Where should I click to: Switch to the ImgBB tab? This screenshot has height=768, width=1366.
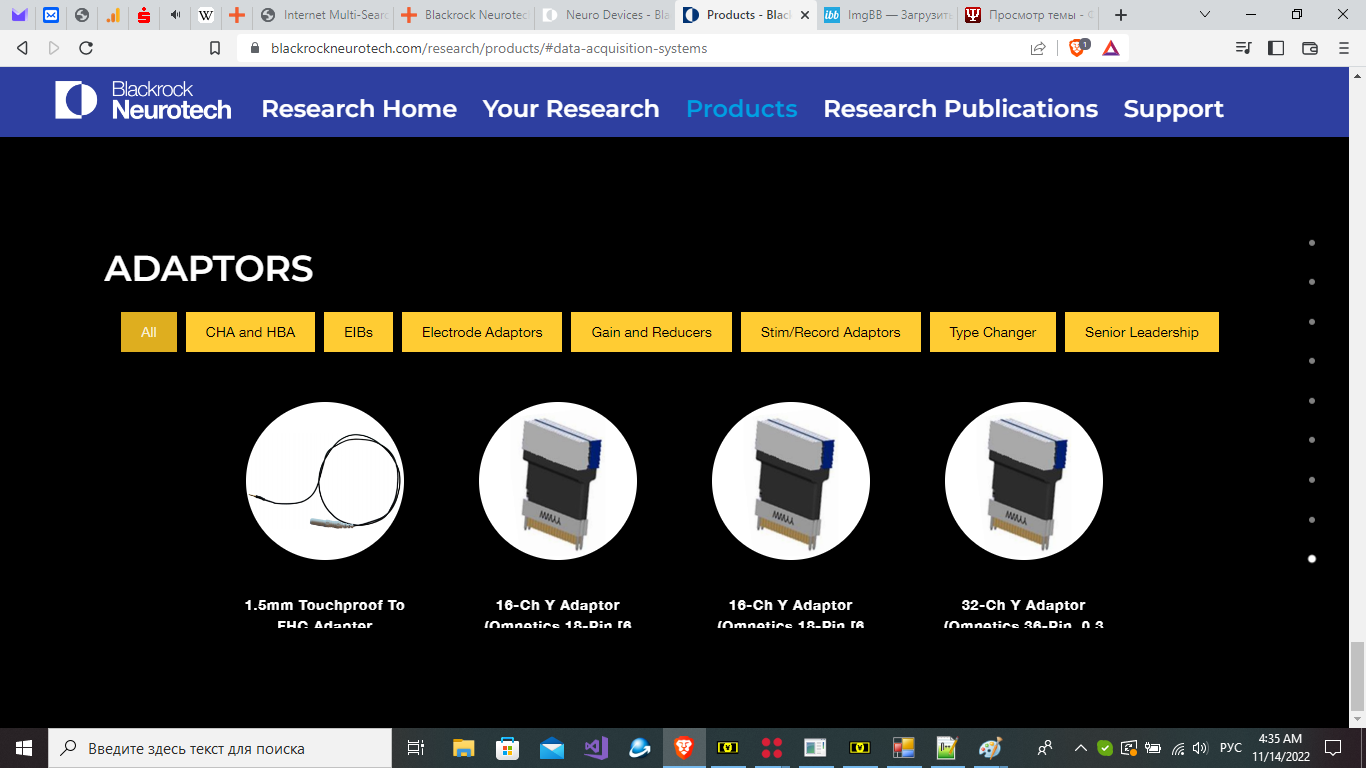pyautogui.click(x=886, y=15)
